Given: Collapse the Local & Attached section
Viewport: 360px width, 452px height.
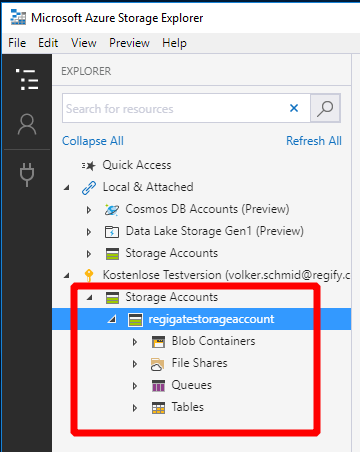Looking at the screenshot, I should click(67, 188).
